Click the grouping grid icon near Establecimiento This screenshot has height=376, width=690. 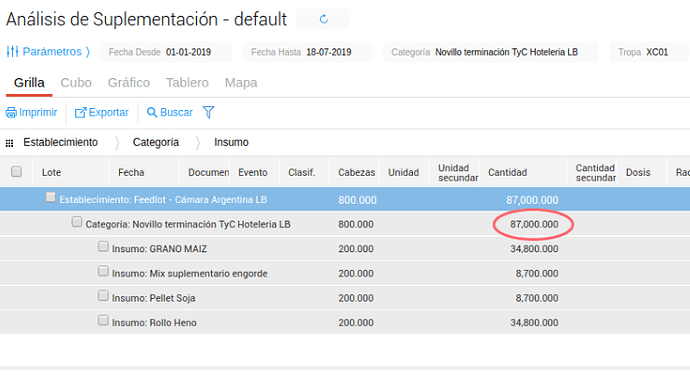tap(9, 143)
